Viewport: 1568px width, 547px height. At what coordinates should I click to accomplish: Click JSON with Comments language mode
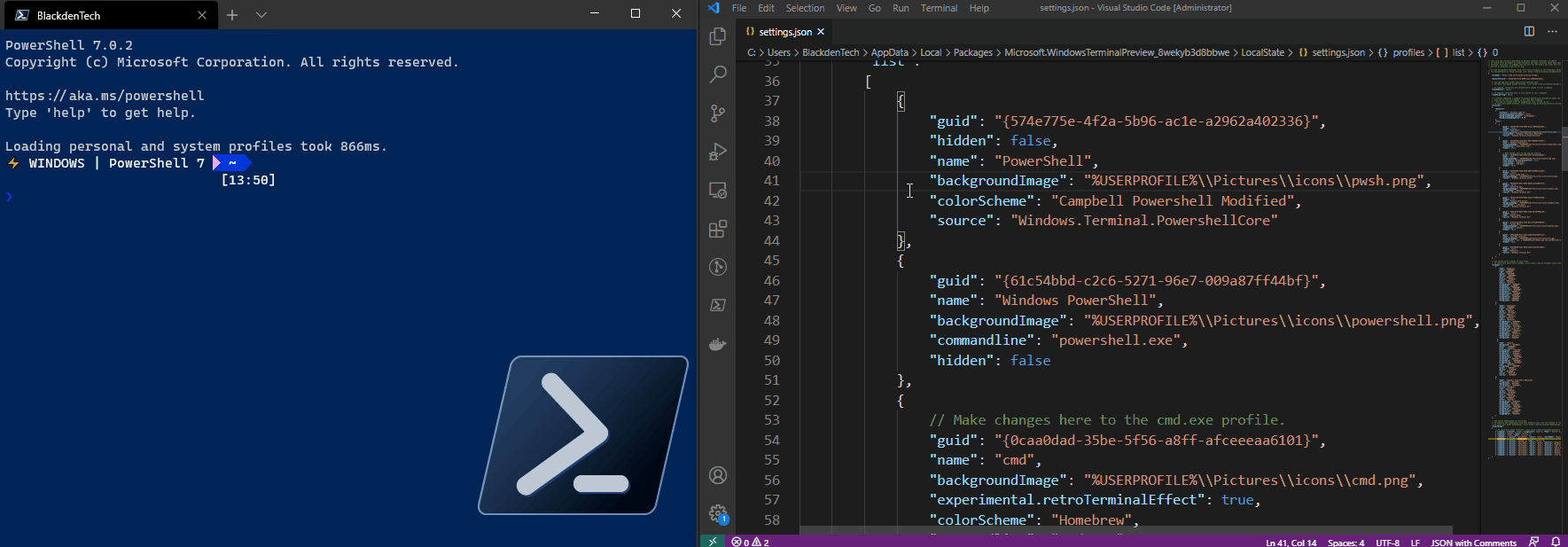[x=1473, y=542]
